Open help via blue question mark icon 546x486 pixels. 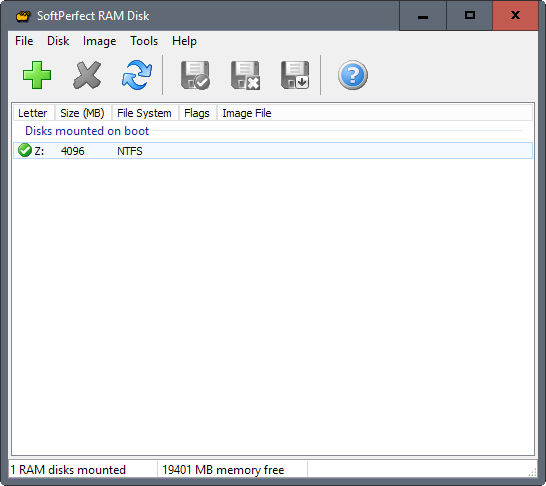(x=352, y=75)
